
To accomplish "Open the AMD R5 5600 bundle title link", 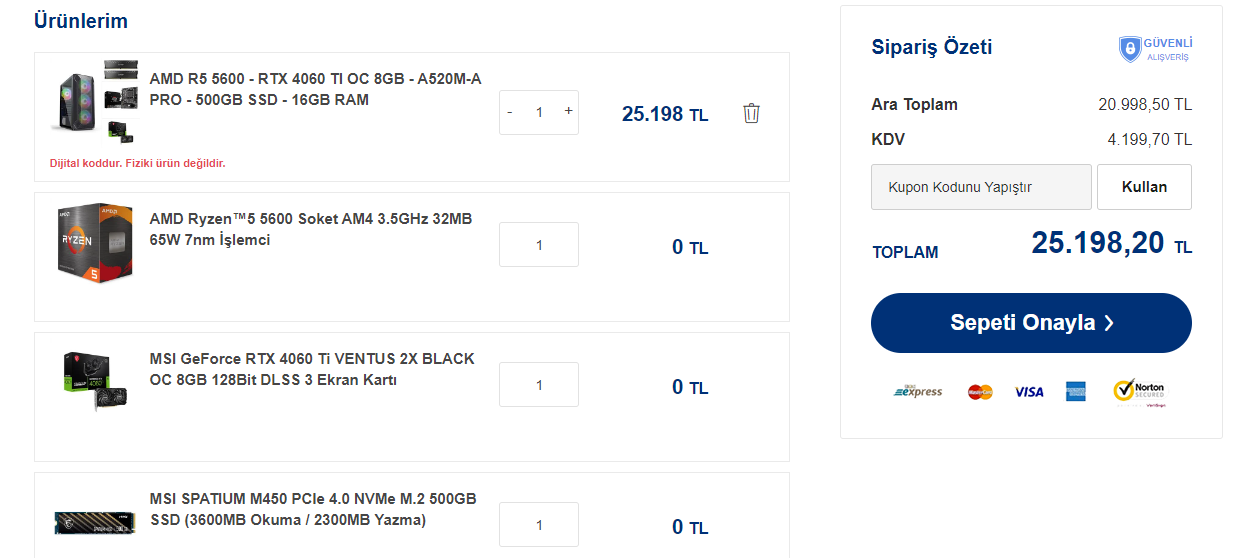I will pyautogui.click(x=315, y=89).
